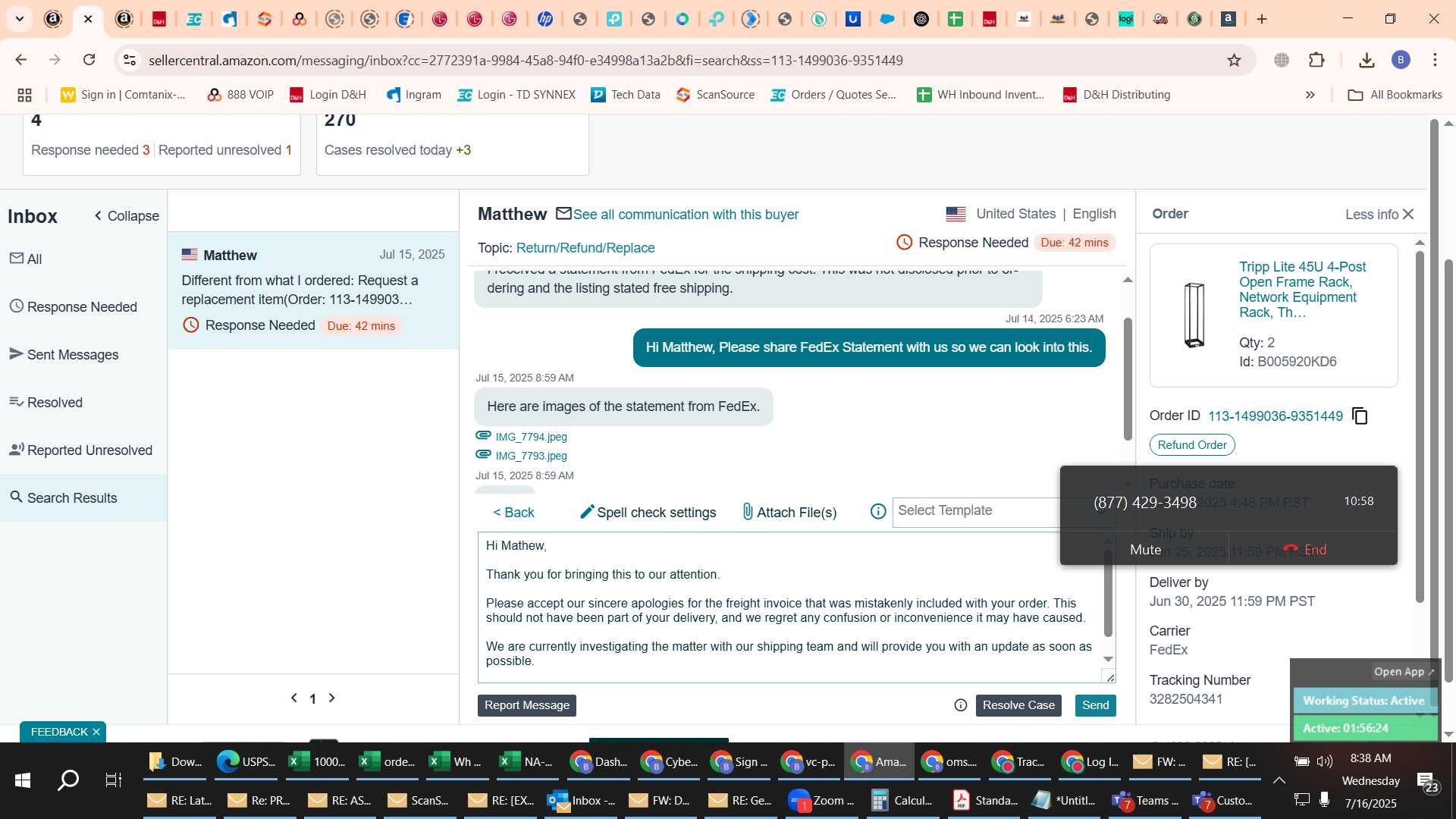Open attachment IMG_7794.jpeg

point(532,437)
